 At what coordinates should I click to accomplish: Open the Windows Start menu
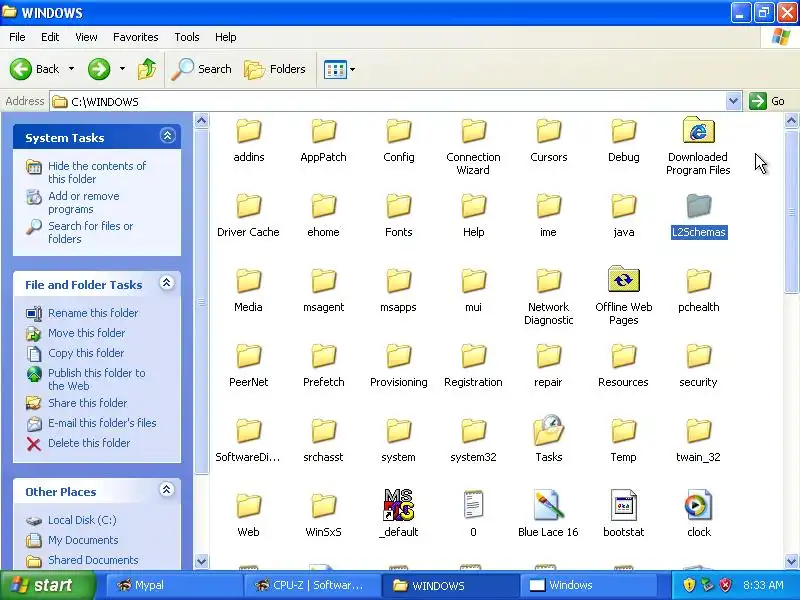point(47,585)
